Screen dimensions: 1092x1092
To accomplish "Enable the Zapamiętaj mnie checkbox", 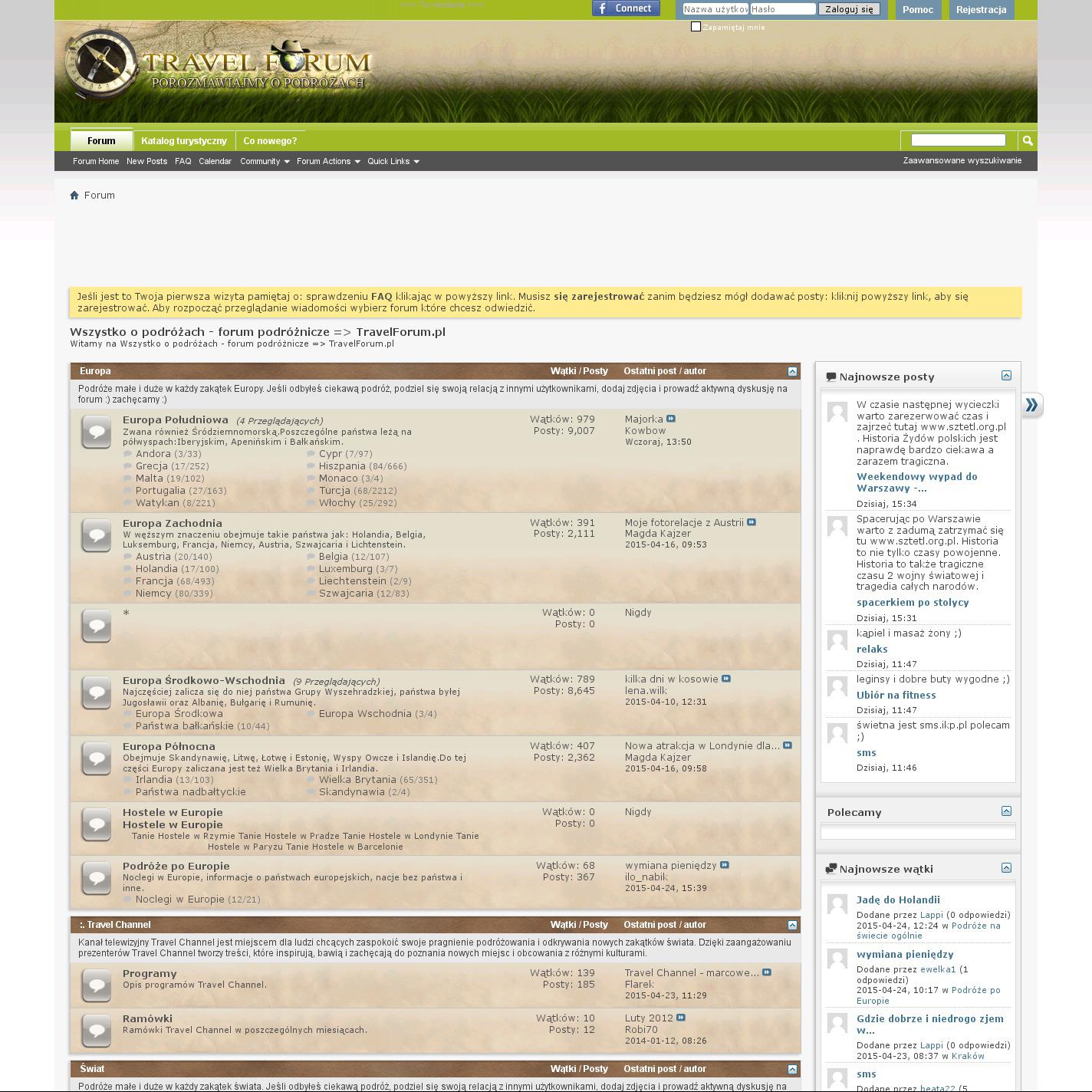I will pyautogui.click(x=696, y=27).
